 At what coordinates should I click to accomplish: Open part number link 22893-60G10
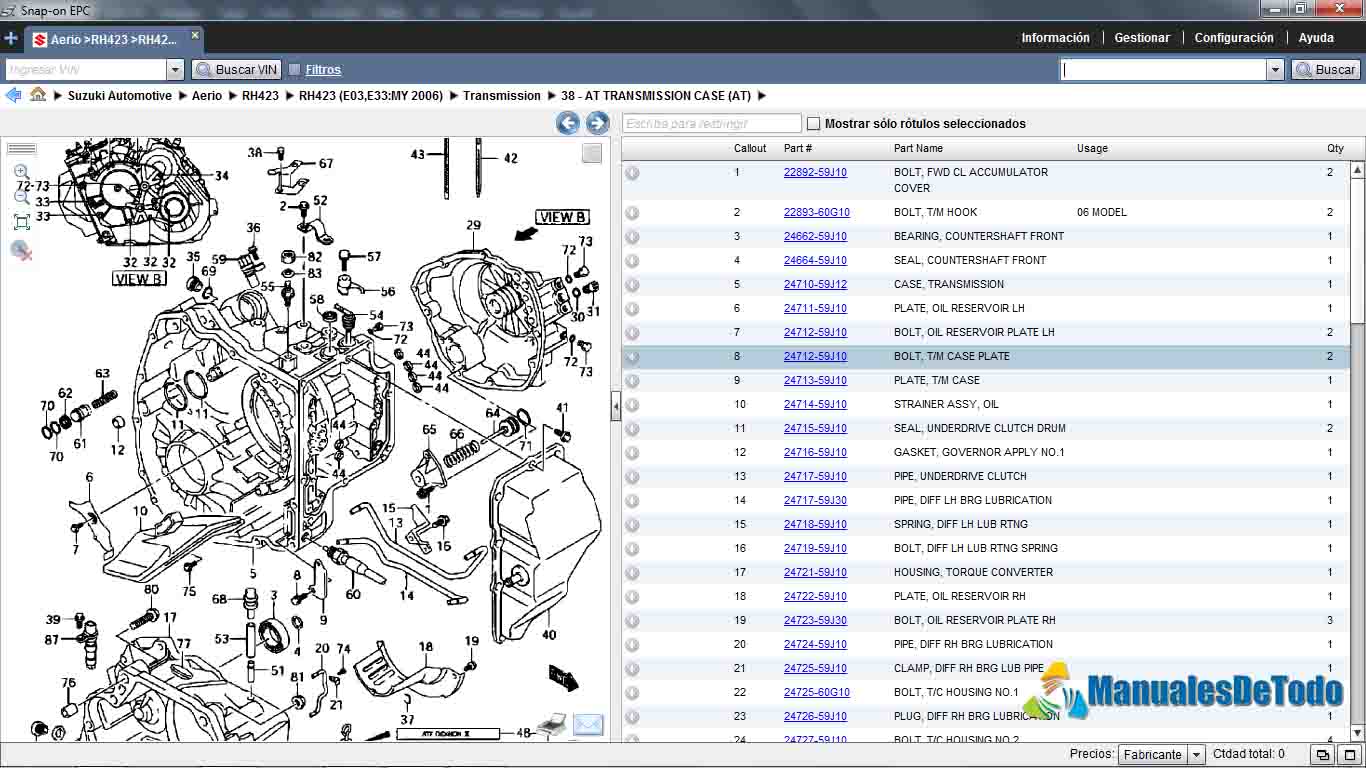point(817,213)
